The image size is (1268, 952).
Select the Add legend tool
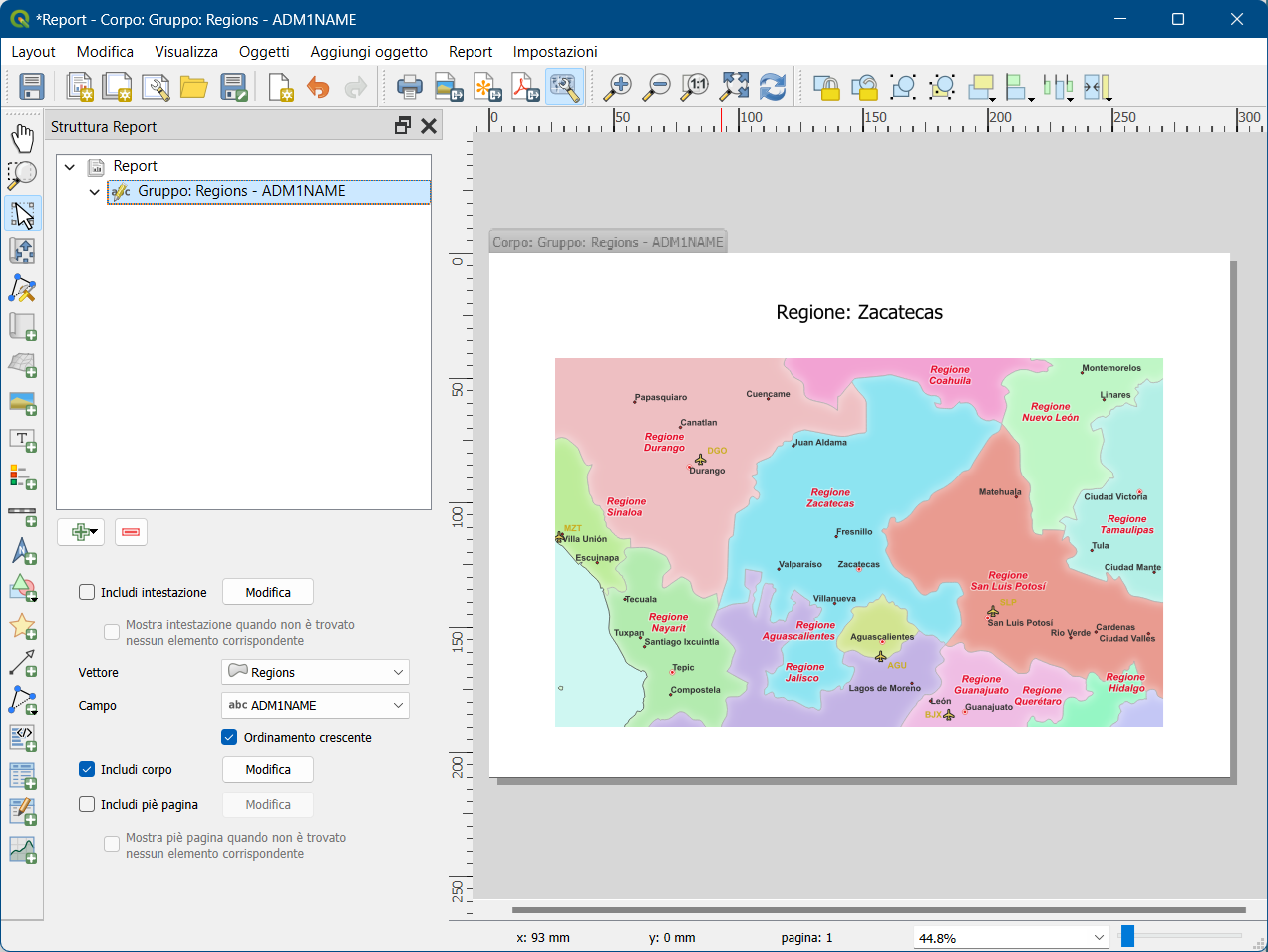coord(22,476)
